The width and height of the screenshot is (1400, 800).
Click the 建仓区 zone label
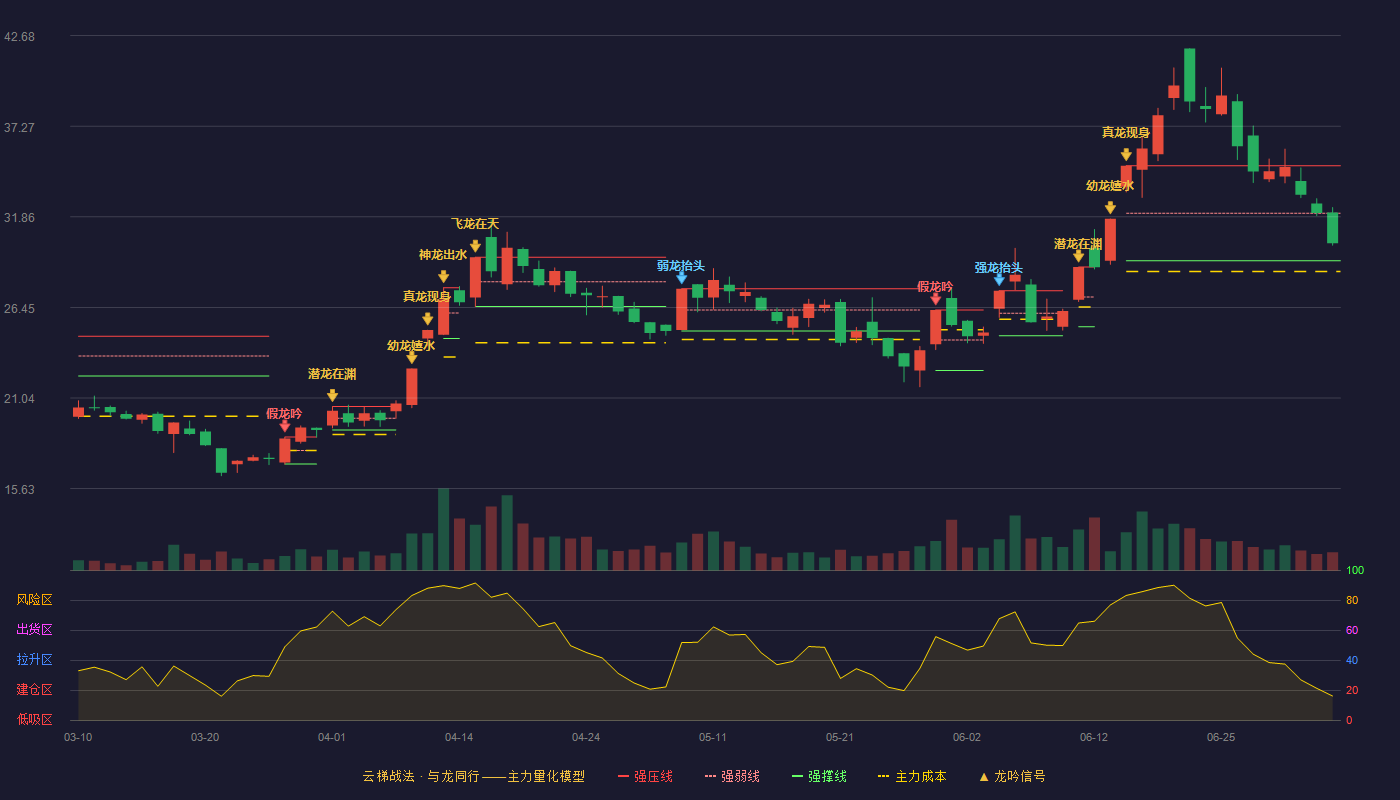pyautogui.click(x=34, y=690)
